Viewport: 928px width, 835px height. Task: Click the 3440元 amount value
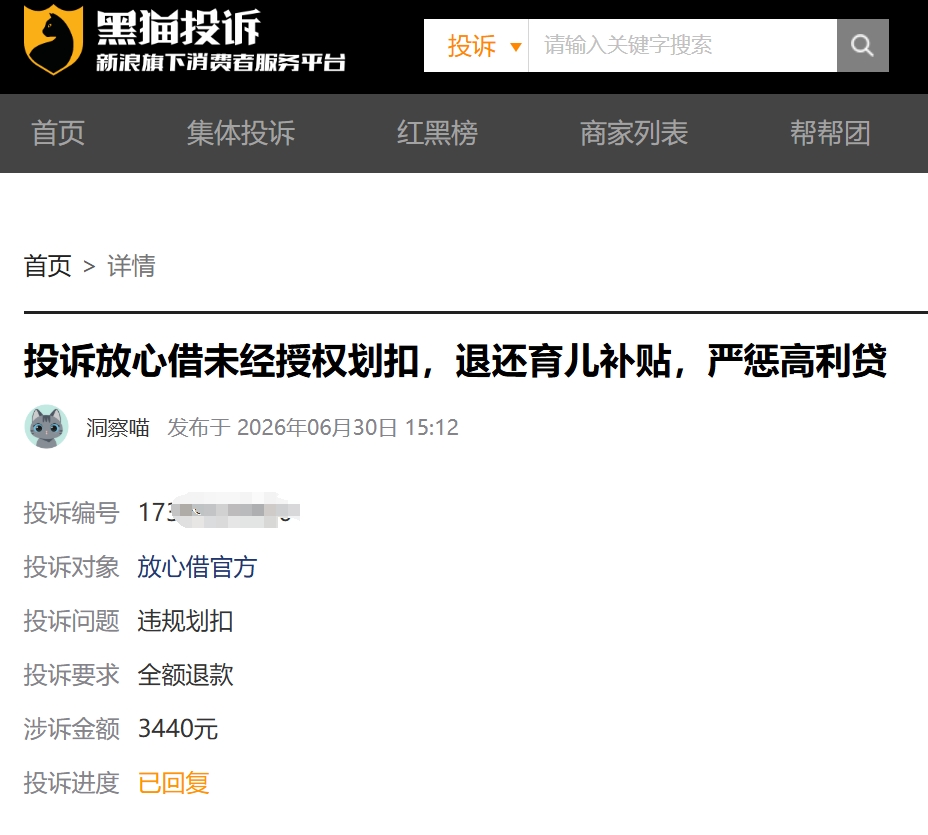[x=178, y=728]
